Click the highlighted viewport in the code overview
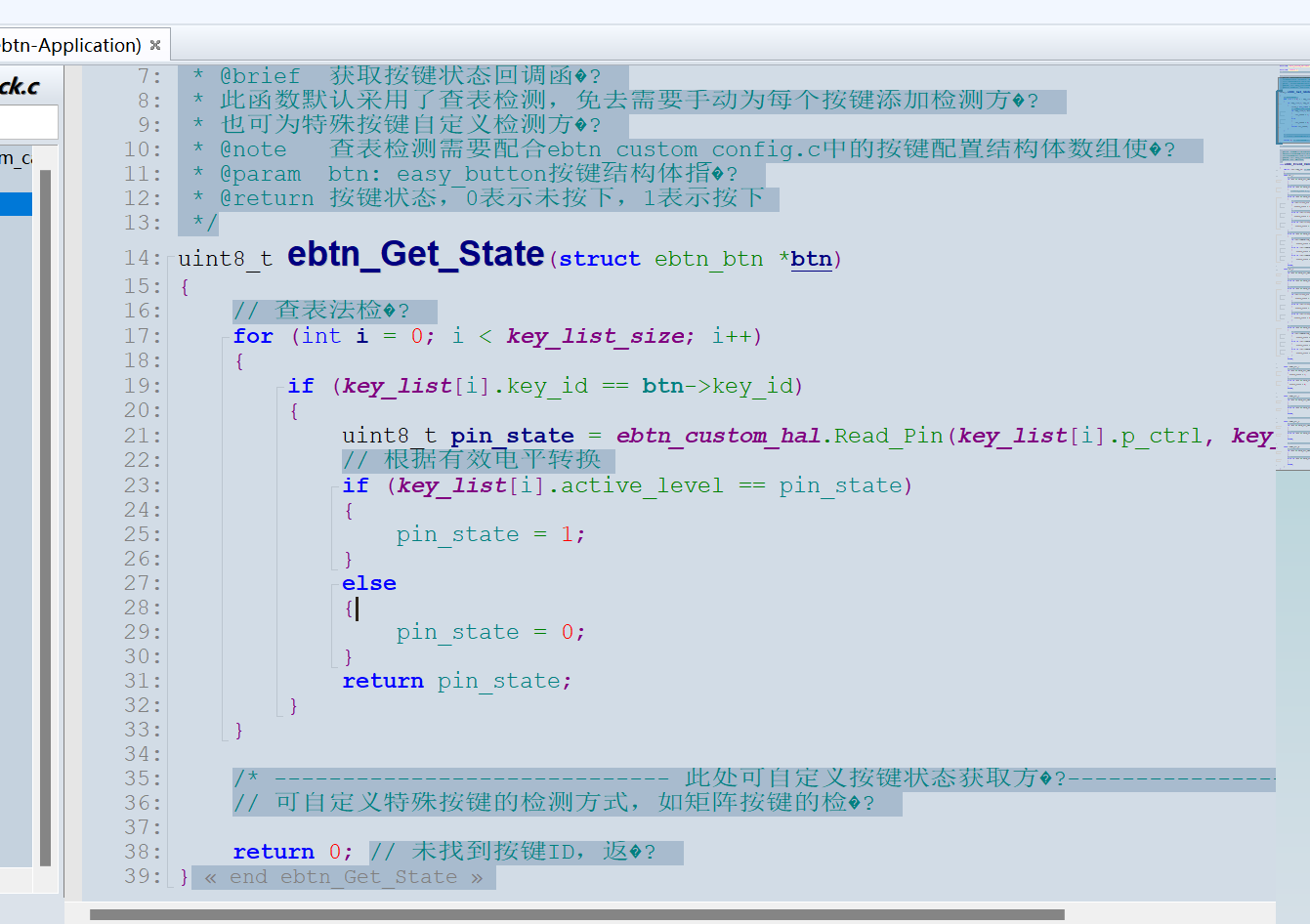This screenshot has height=924, width=1310. [x=1292, y=117]
